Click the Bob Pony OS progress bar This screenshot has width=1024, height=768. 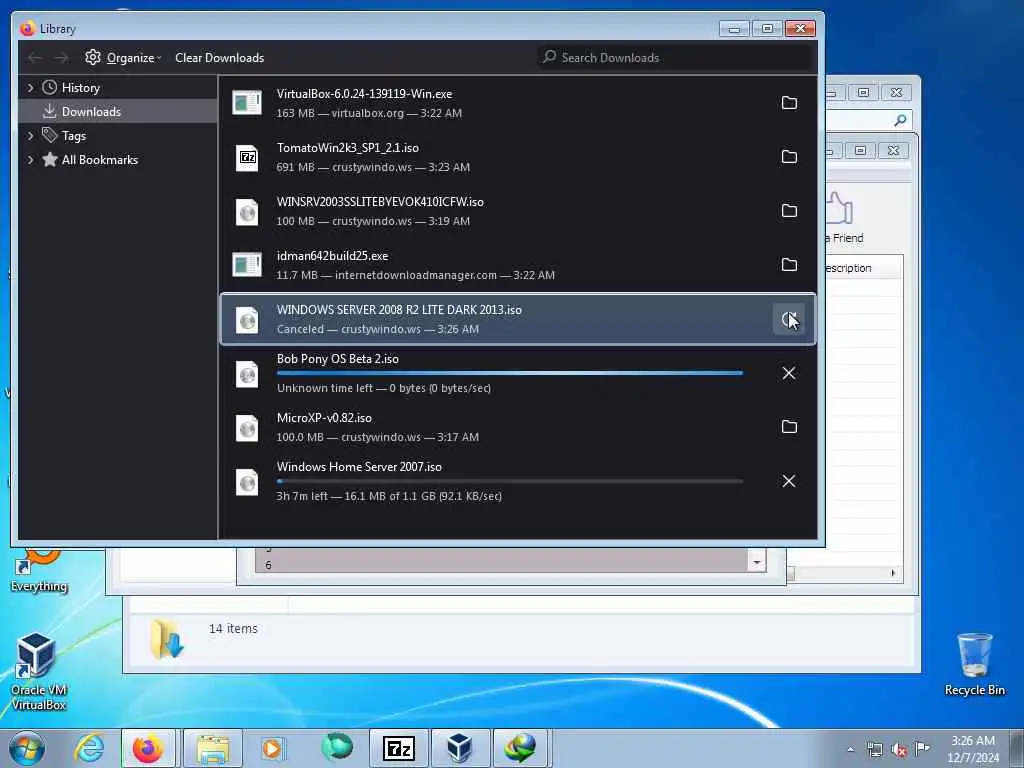point(509,373)
